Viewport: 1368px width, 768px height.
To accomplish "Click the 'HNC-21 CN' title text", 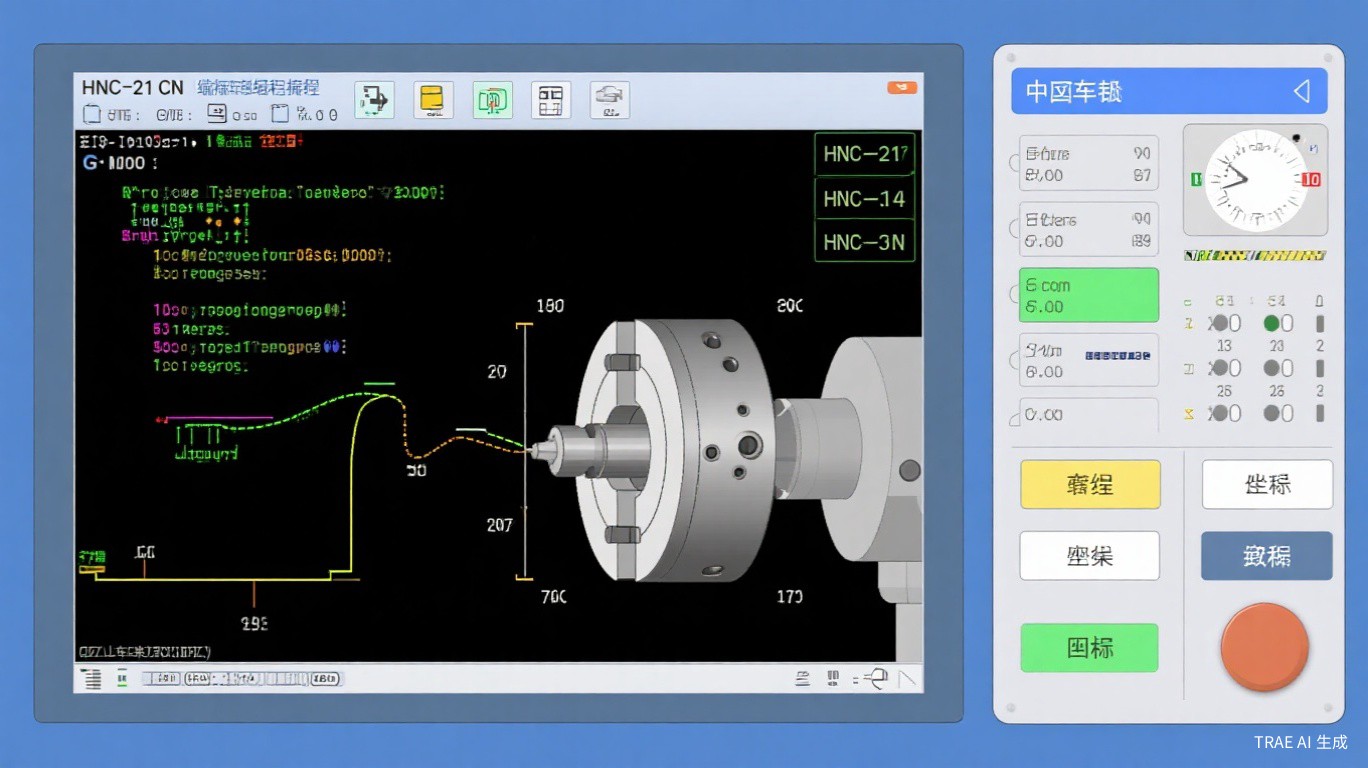I will coord(133,88).
